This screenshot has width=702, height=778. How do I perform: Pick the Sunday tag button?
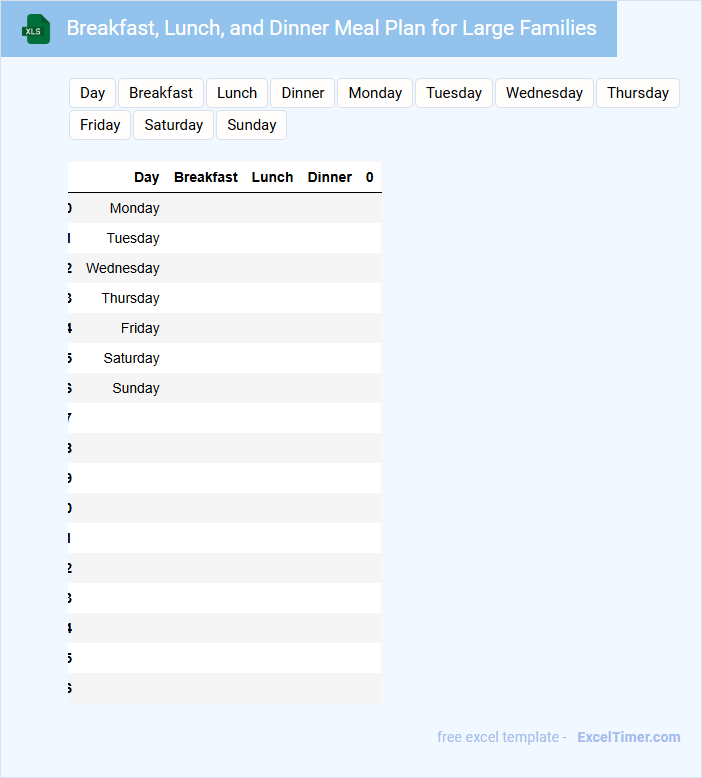[x=252, y=125]
